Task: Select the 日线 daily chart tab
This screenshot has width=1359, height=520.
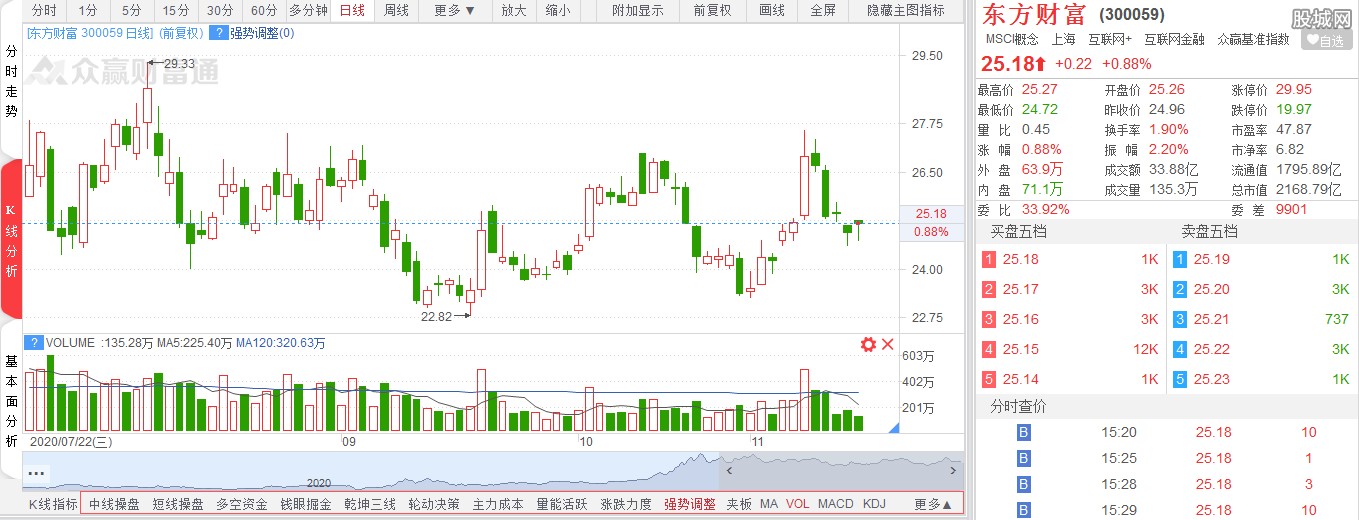Action: pyautogui.click(x=352, y=11)
